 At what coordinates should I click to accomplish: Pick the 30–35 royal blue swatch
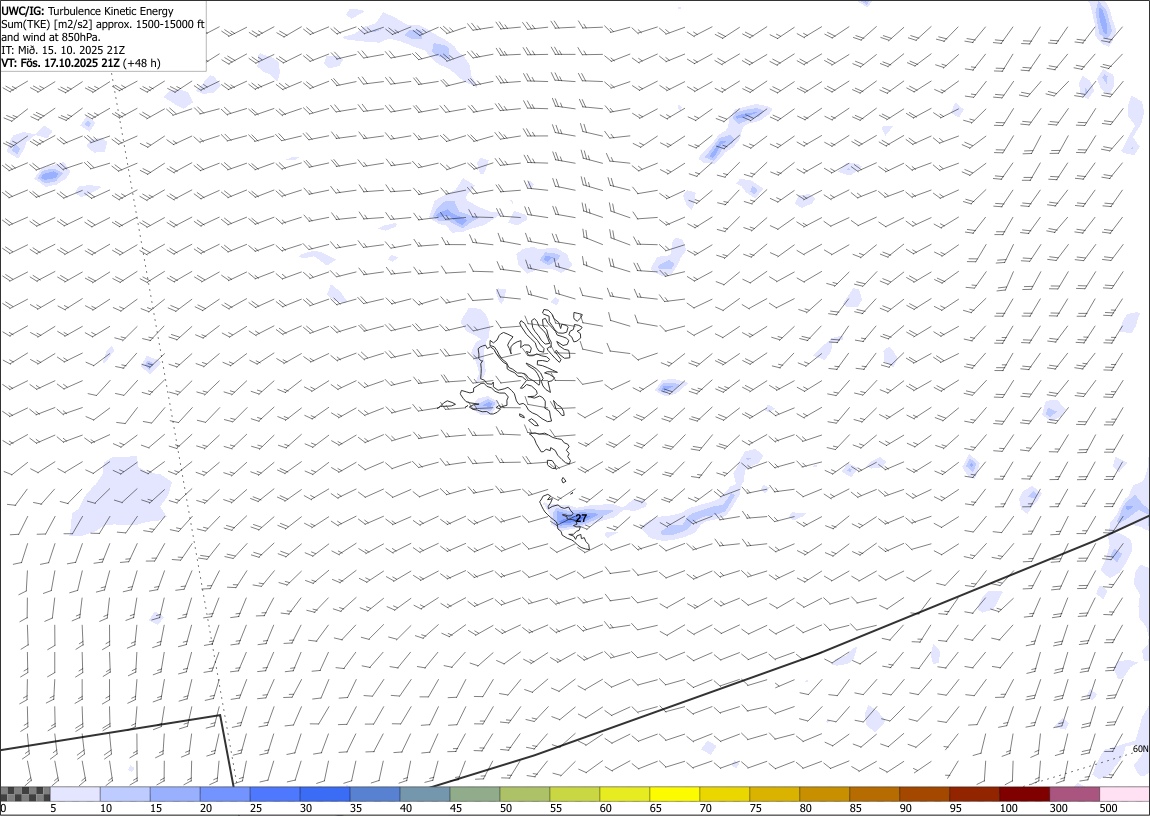point(325,794)
